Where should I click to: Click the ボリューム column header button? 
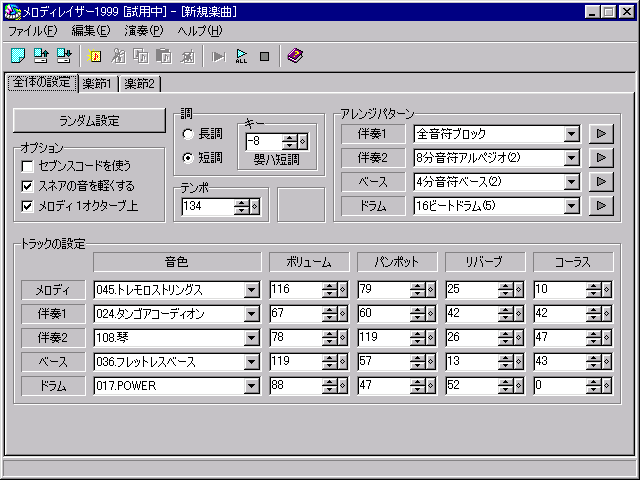point(309,262)
